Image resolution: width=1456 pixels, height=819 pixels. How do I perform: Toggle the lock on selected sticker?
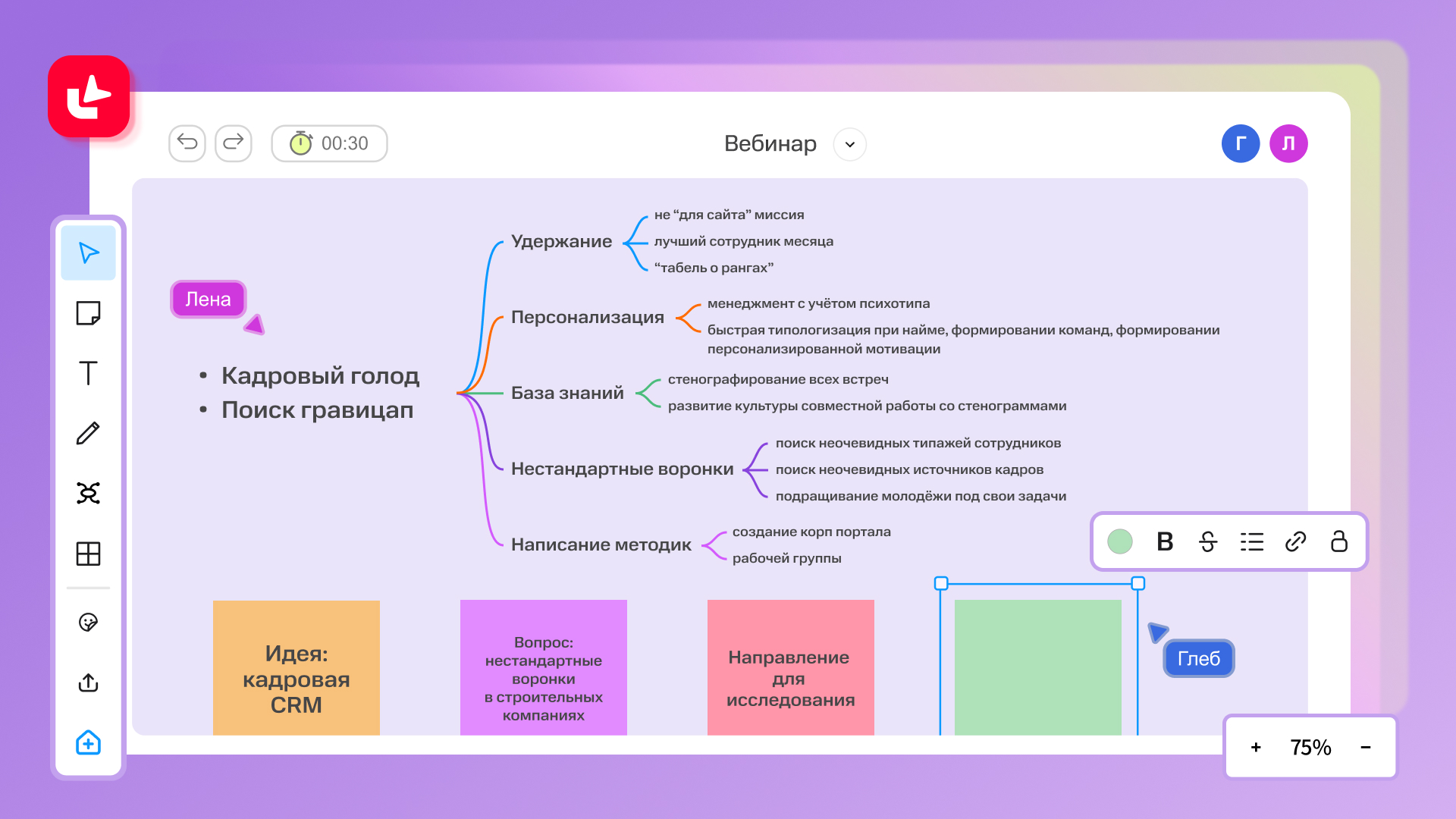tap(1339, 541)
